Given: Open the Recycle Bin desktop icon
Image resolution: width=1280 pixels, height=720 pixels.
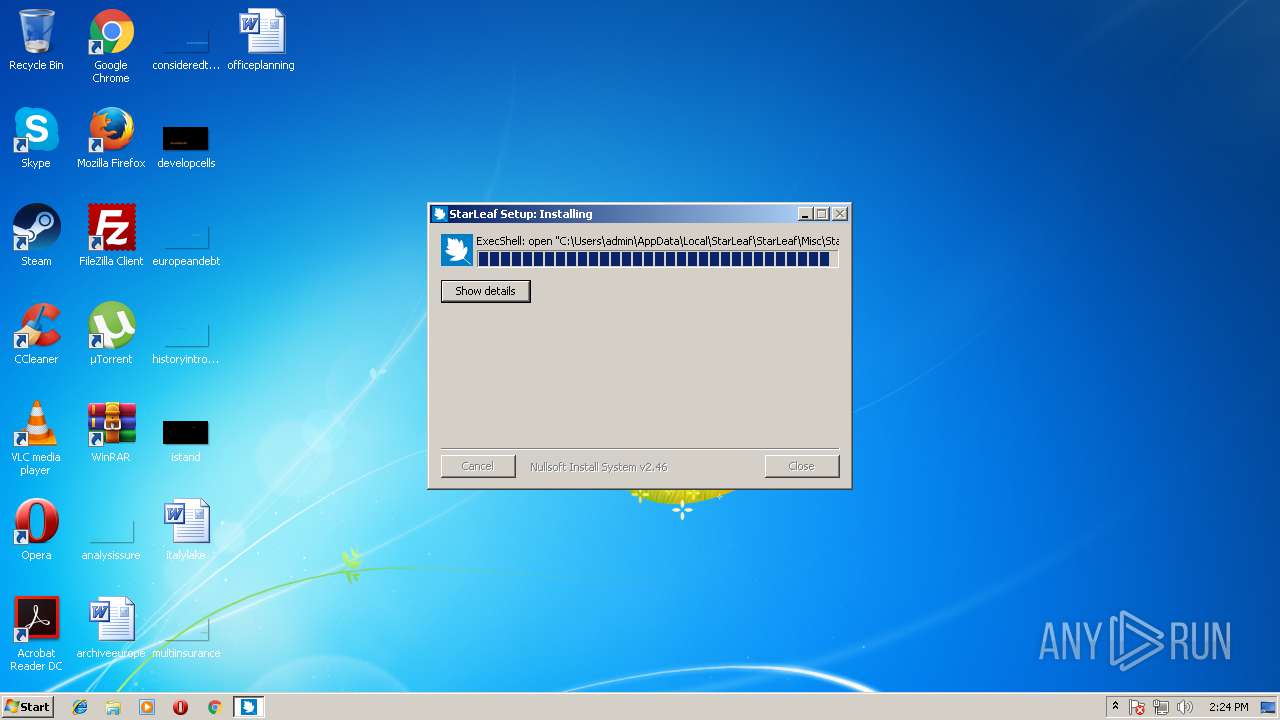Looking at the screenshot, I should tap(36, 40).
